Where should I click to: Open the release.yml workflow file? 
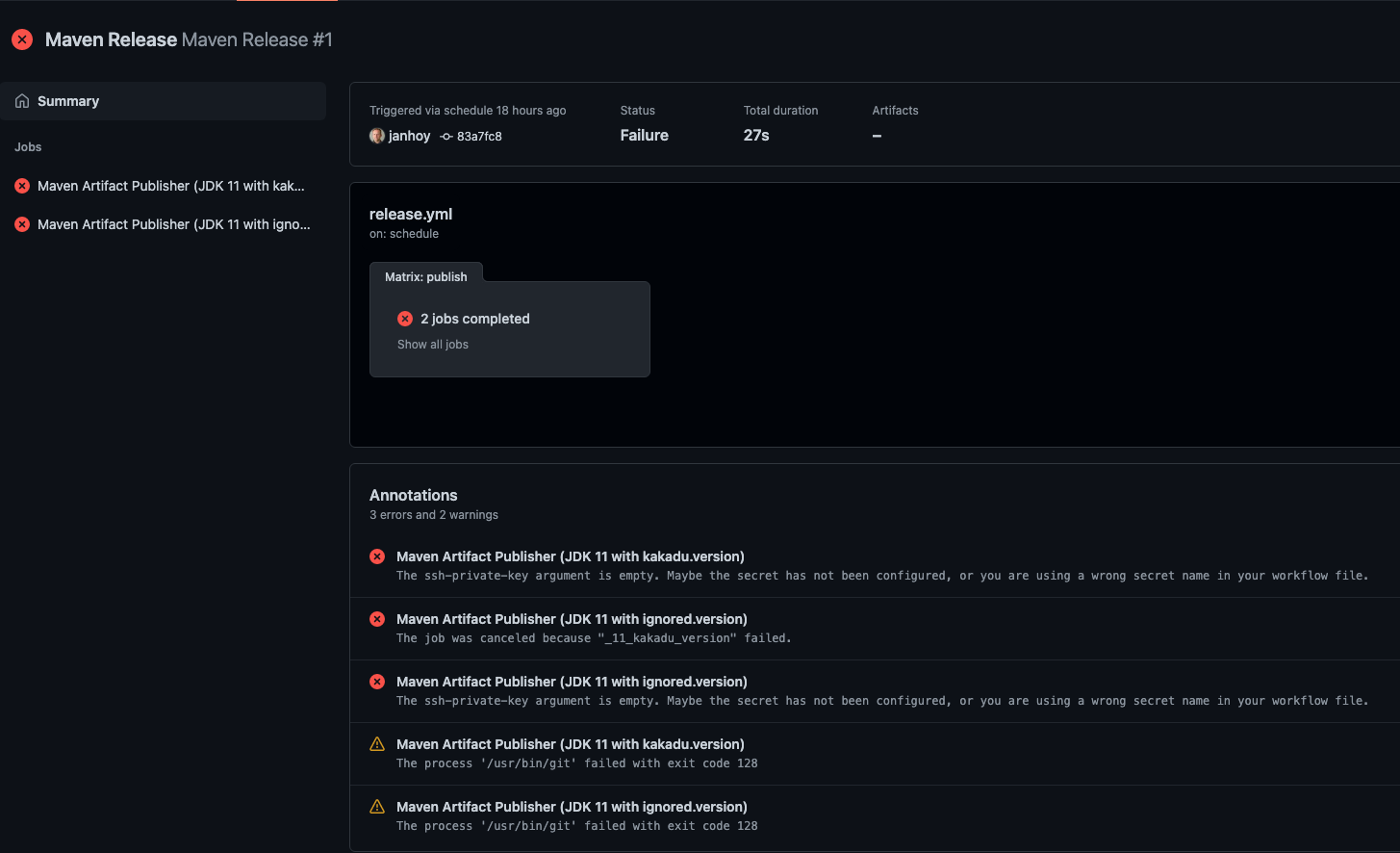tap(411, 214)
